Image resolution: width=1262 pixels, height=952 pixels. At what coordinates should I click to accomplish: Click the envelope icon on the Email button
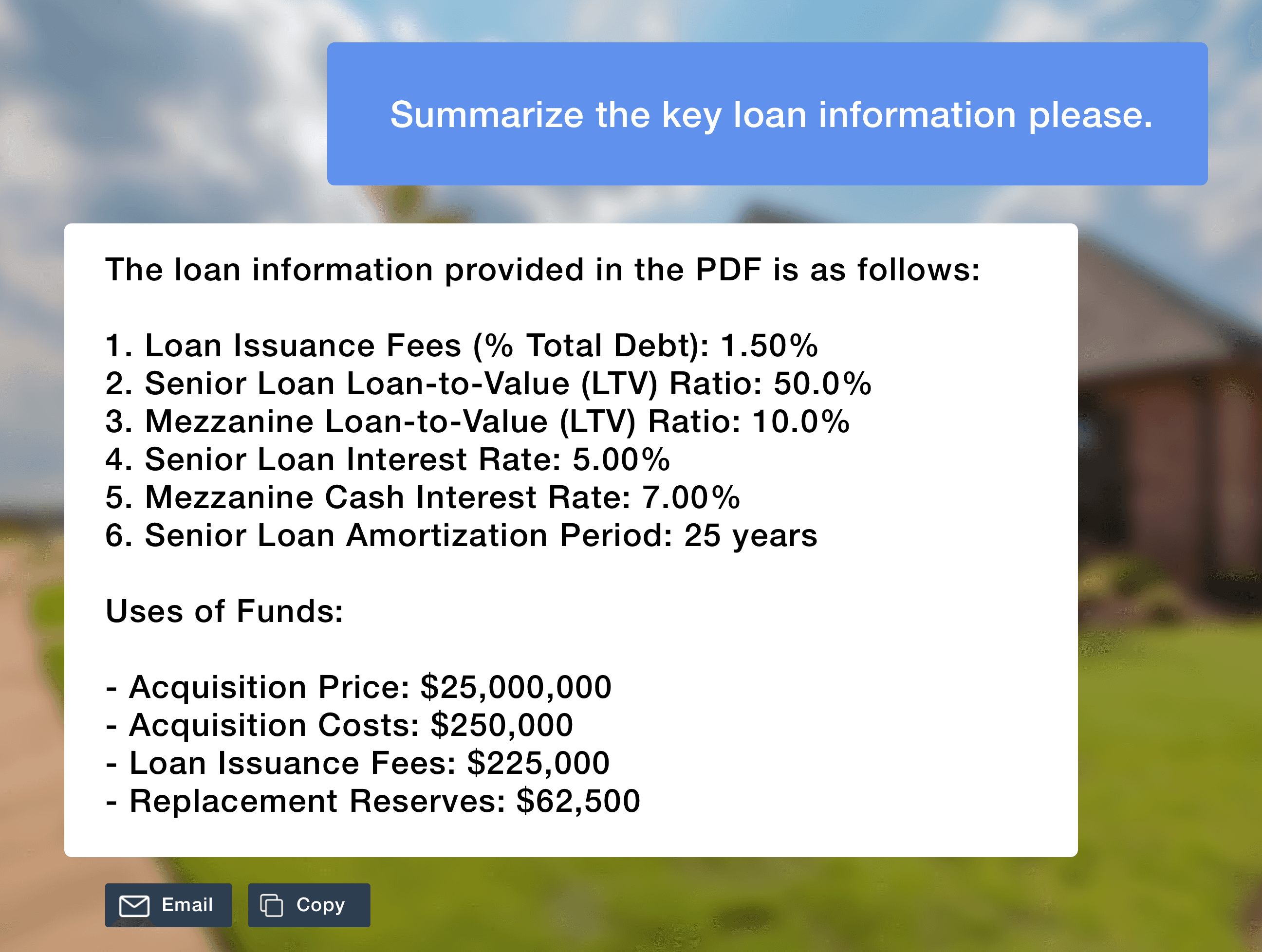pyautogui.click(x=134, y=905)
